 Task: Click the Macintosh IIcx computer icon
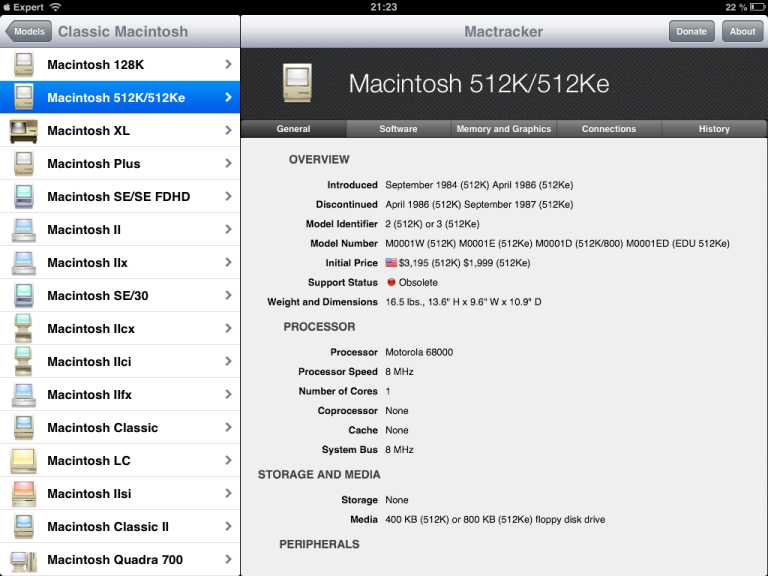(24, 329)
